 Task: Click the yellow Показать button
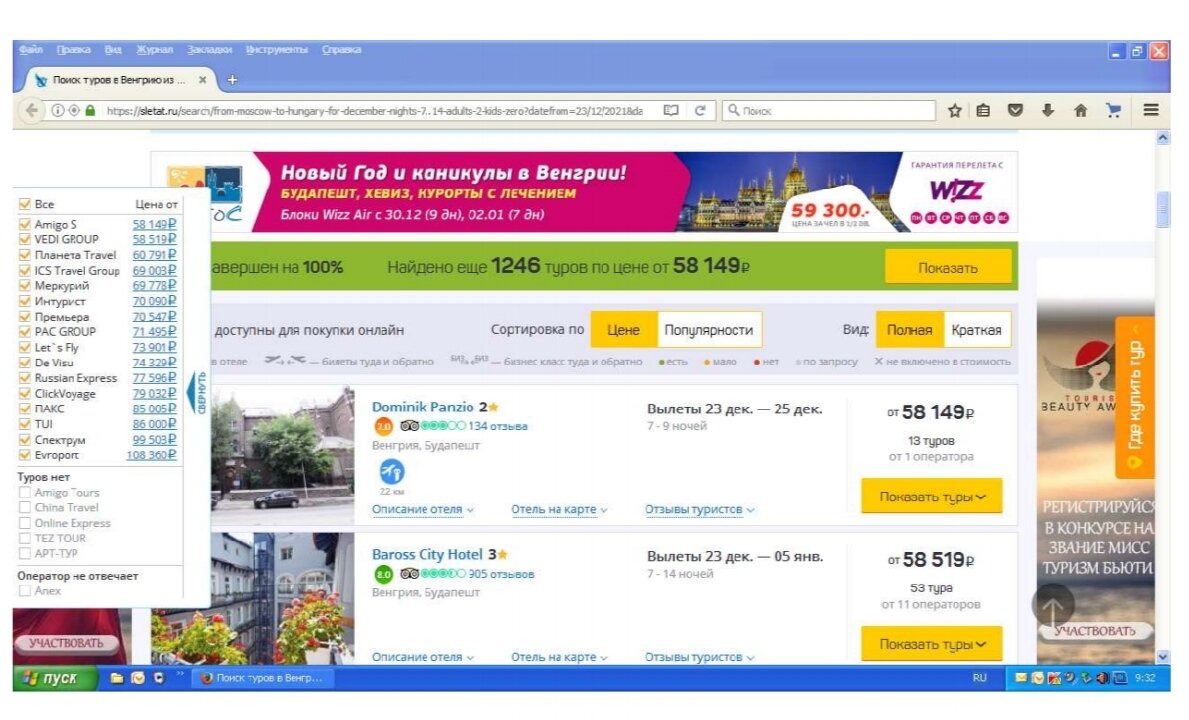pos(948,268)
